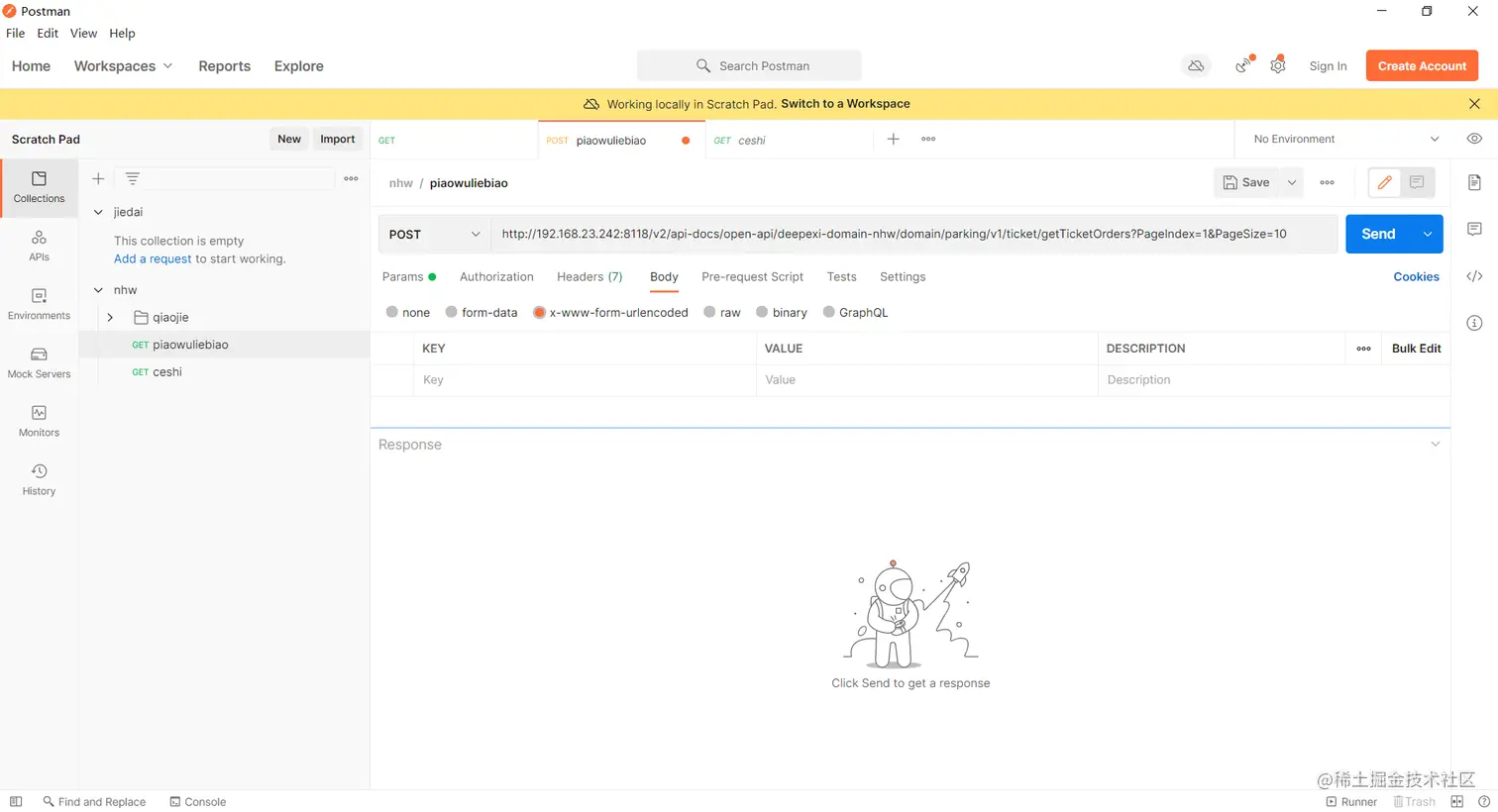Open the History sidebar panel
The height and width of the screenshot is (812, 1498).
point(39,479)
